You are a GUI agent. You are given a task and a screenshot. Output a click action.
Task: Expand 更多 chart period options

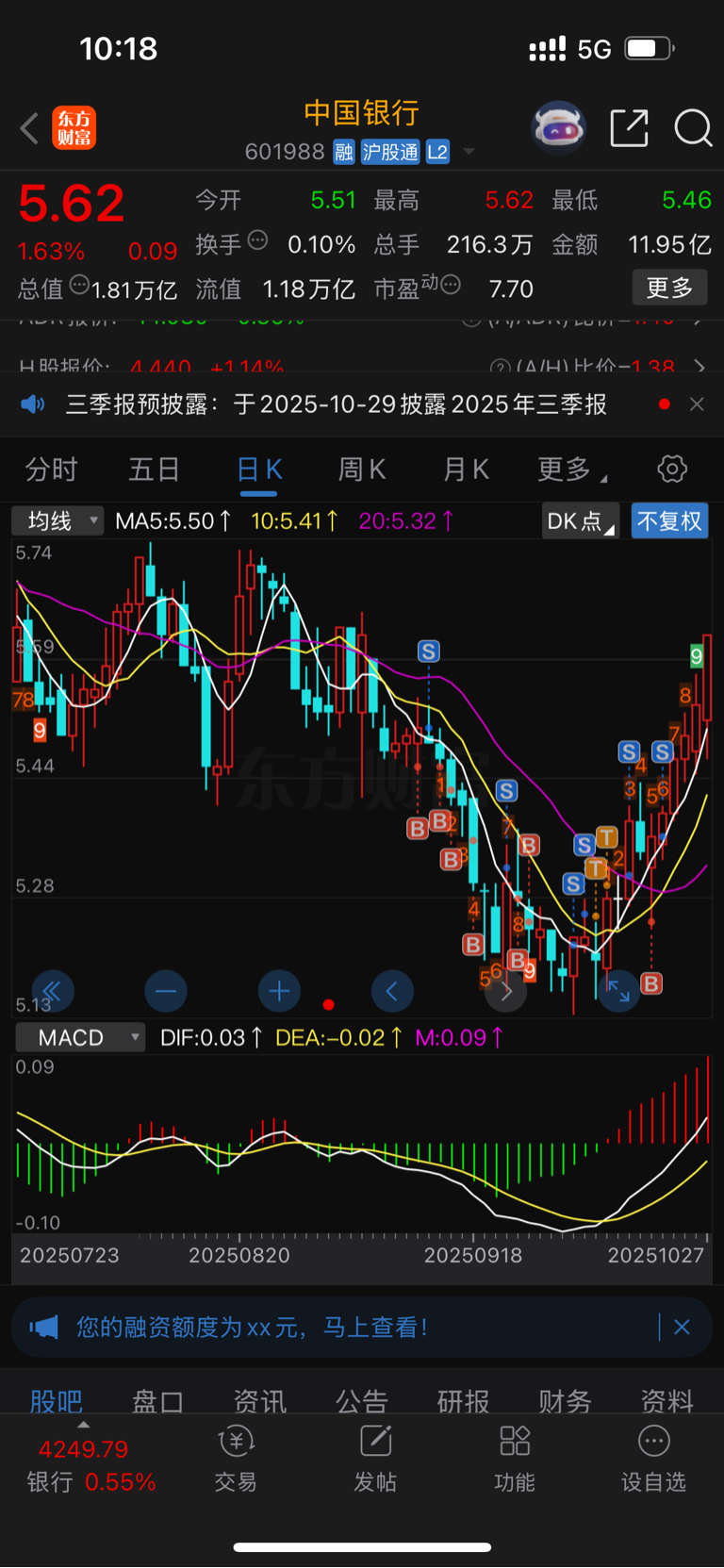coord(571,469)
